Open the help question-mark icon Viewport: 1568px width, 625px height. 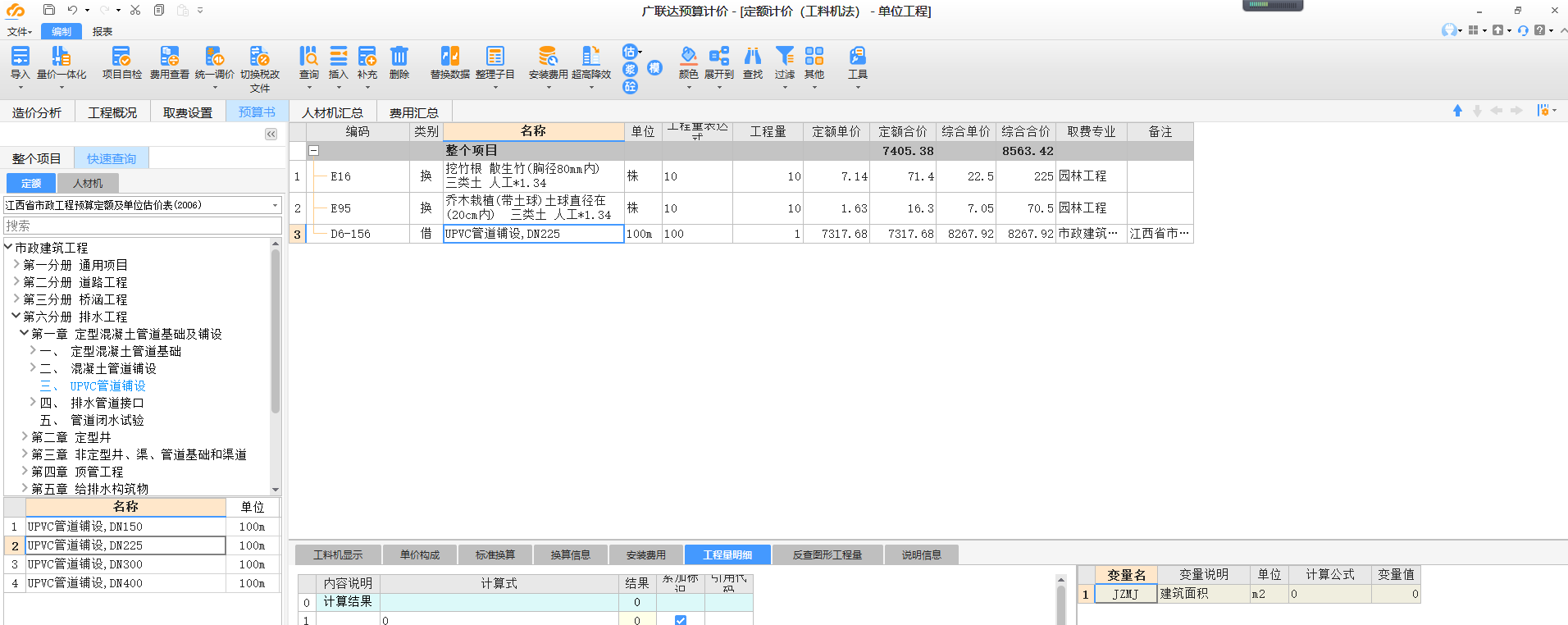click(x=1540, y=30)
